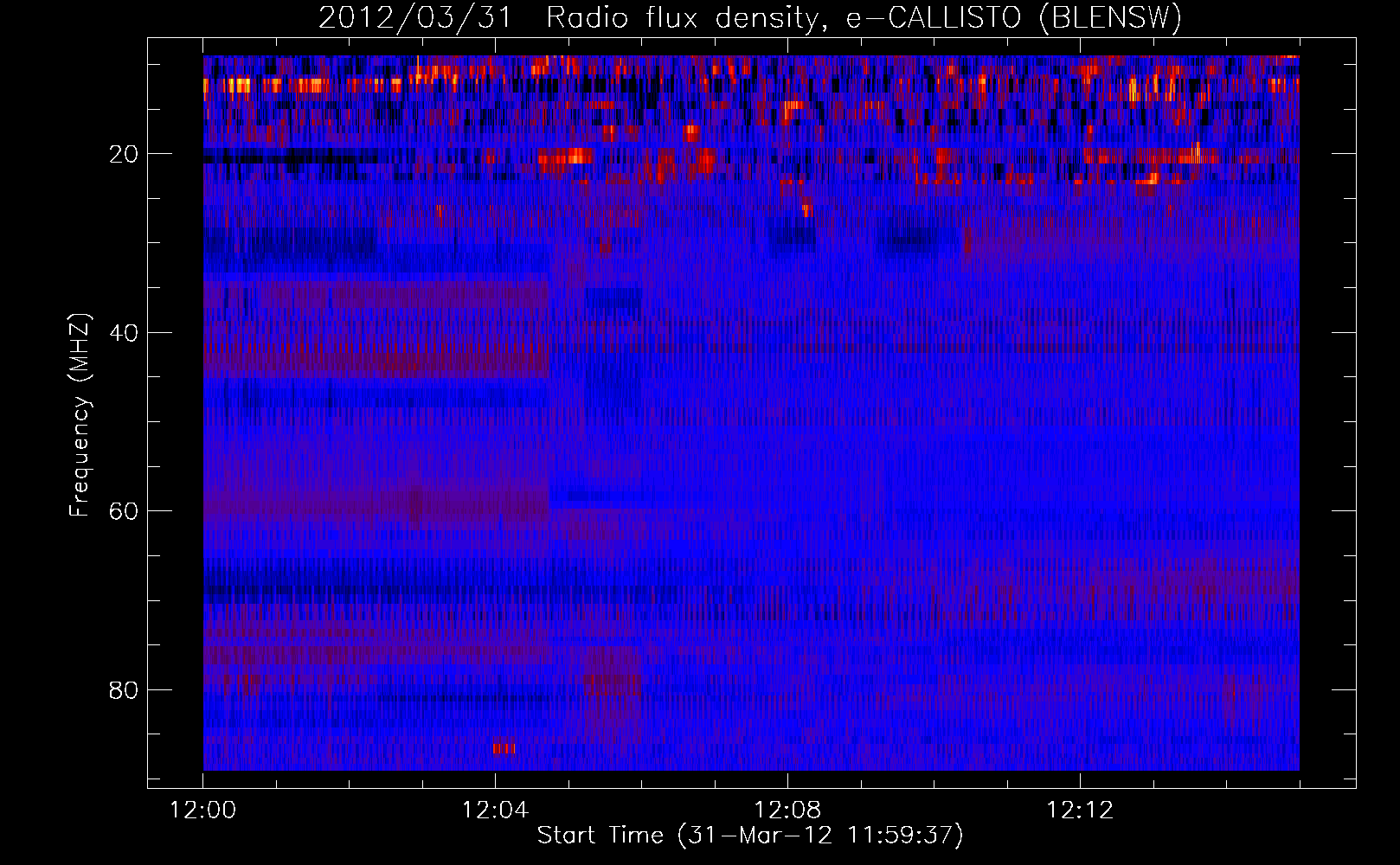Click the '12:04' time tick label
The width and height of the screenshot is (1400, 865).
pos(495,811)
